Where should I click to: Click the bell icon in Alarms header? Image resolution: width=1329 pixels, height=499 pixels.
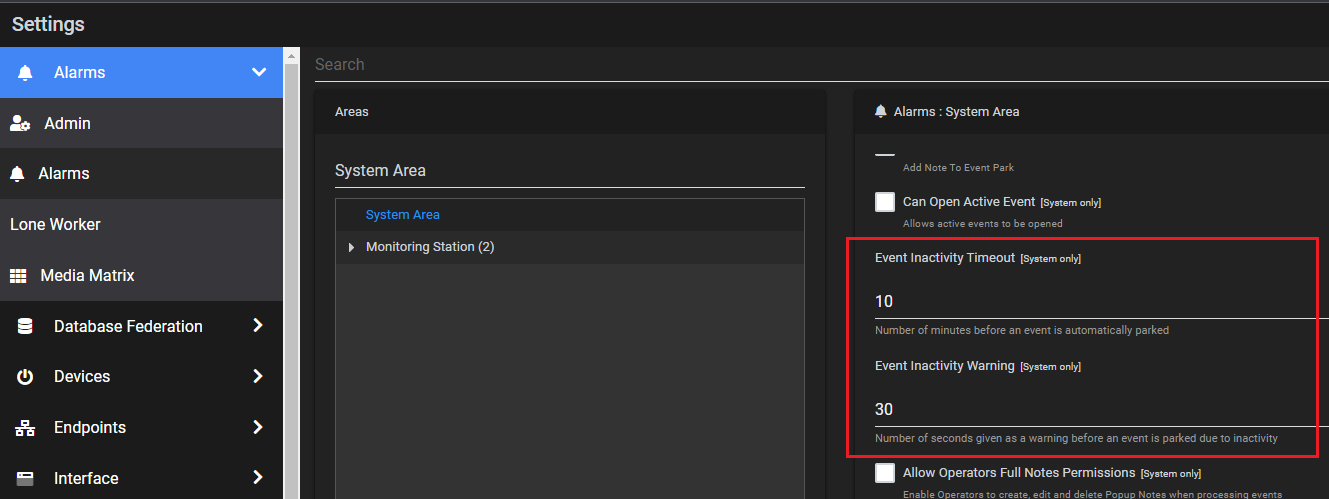pyautogui.click(x=25, y=73)
